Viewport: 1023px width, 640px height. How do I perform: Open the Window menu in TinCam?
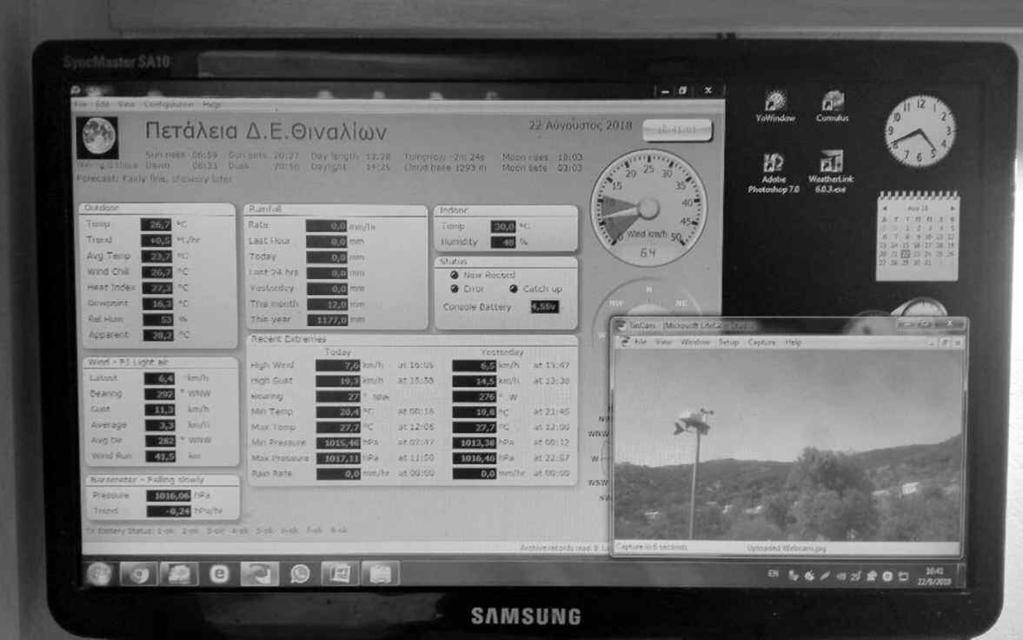(695, 342)
